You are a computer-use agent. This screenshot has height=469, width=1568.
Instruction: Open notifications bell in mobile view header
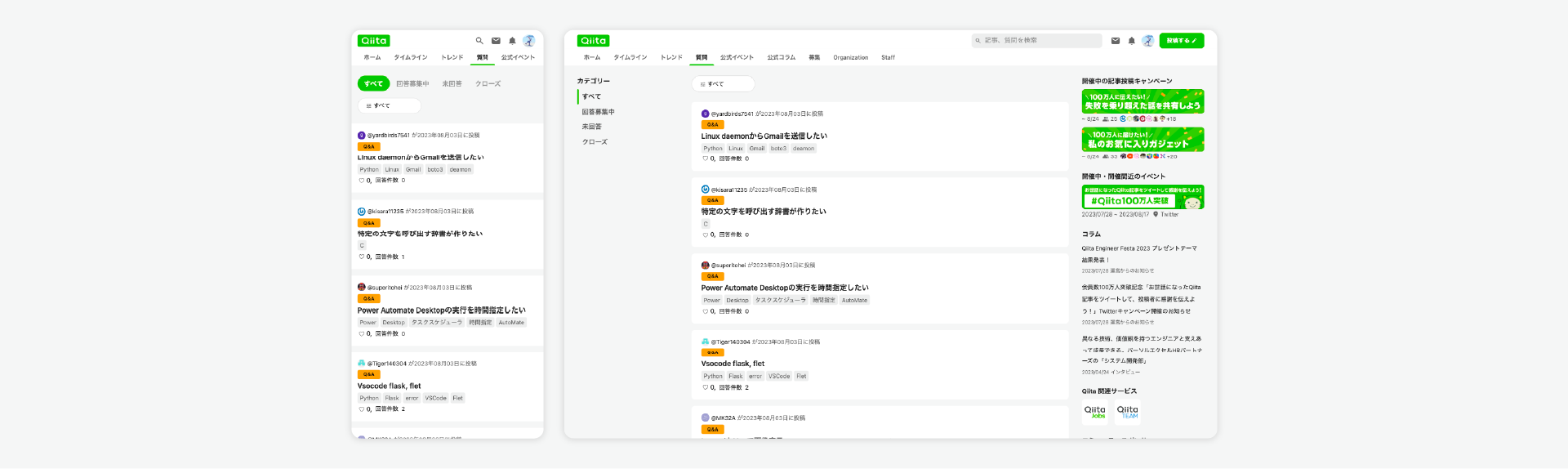(x=512, y=41)
